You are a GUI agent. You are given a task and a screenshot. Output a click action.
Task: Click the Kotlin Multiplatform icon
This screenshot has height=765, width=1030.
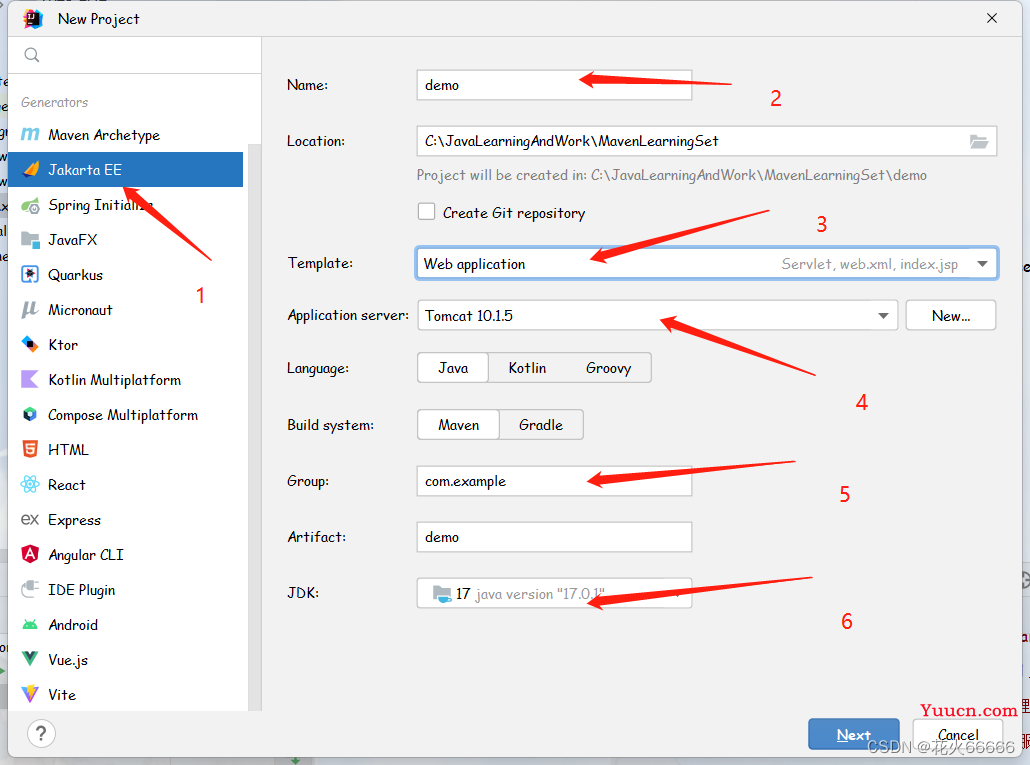click(x=30, y=380)
